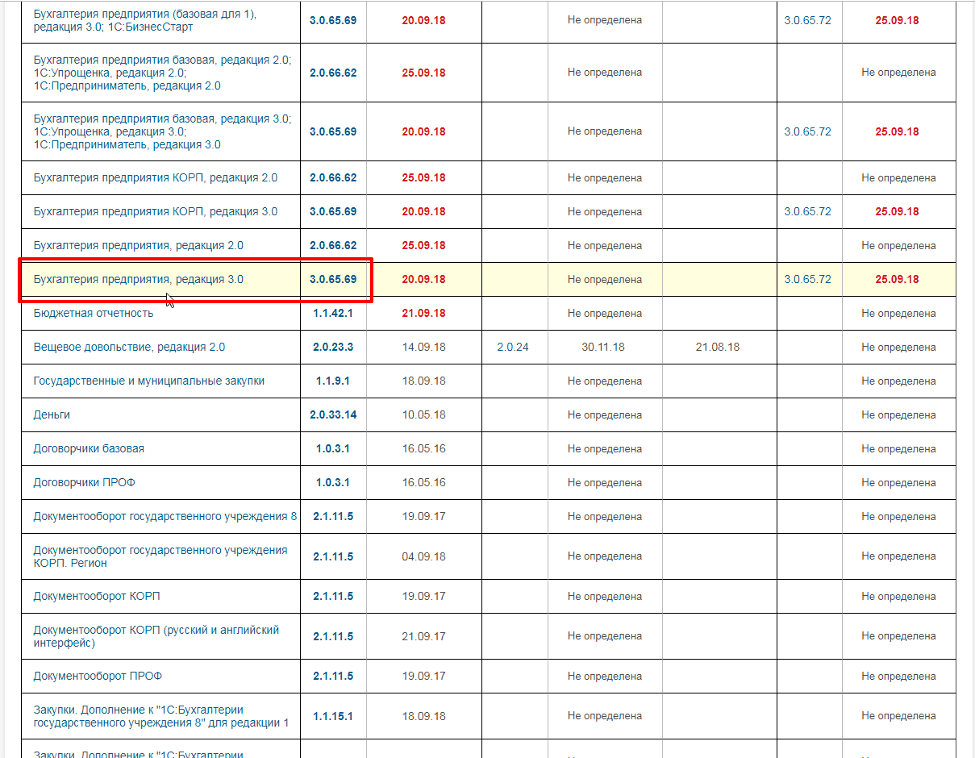Select version 2.1.11.5 of Документооборот ПРОФ
The image size is (977, 758).
334,675
